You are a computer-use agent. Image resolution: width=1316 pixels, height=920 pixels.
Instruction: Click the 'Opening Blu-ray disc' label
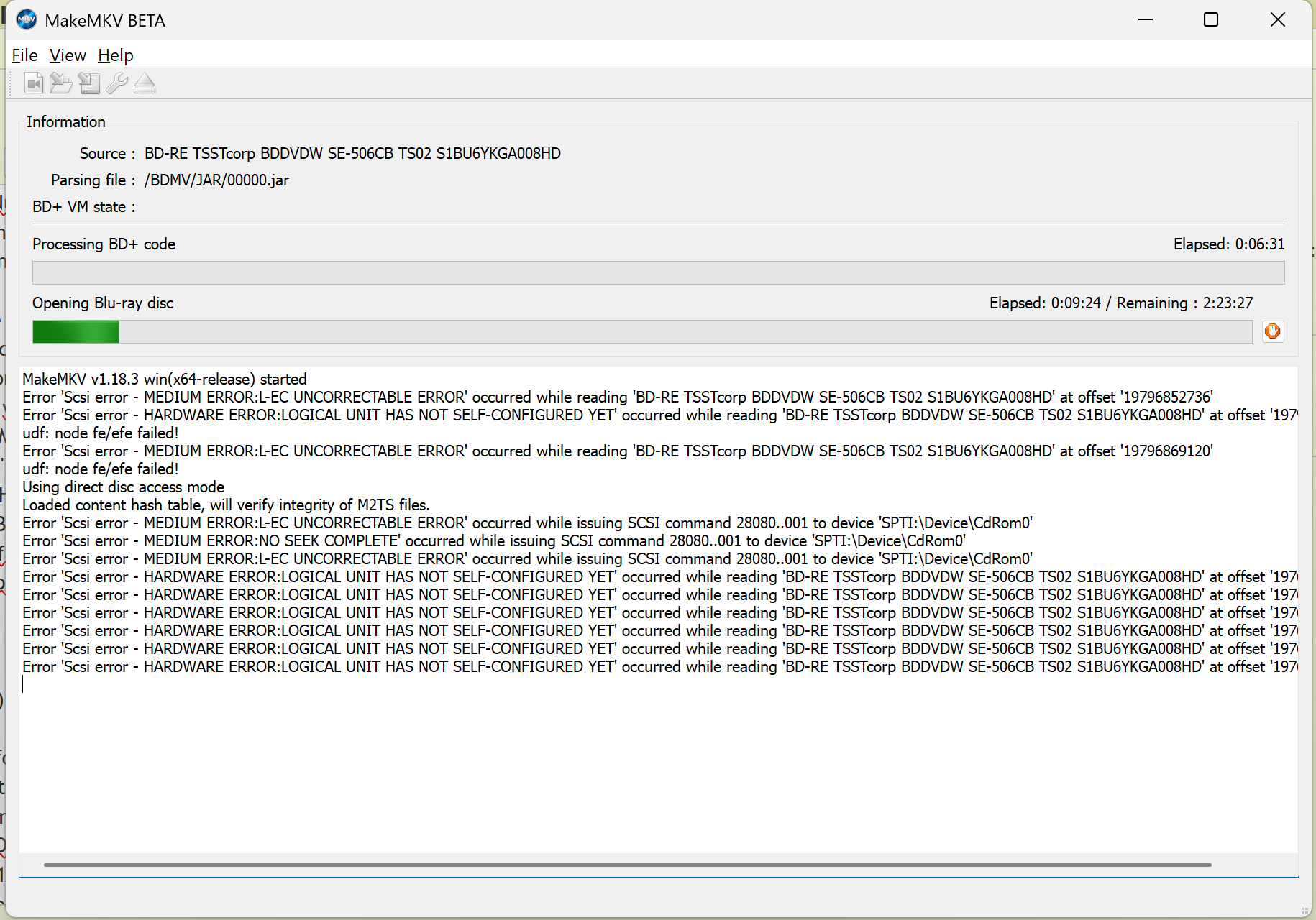103,303
